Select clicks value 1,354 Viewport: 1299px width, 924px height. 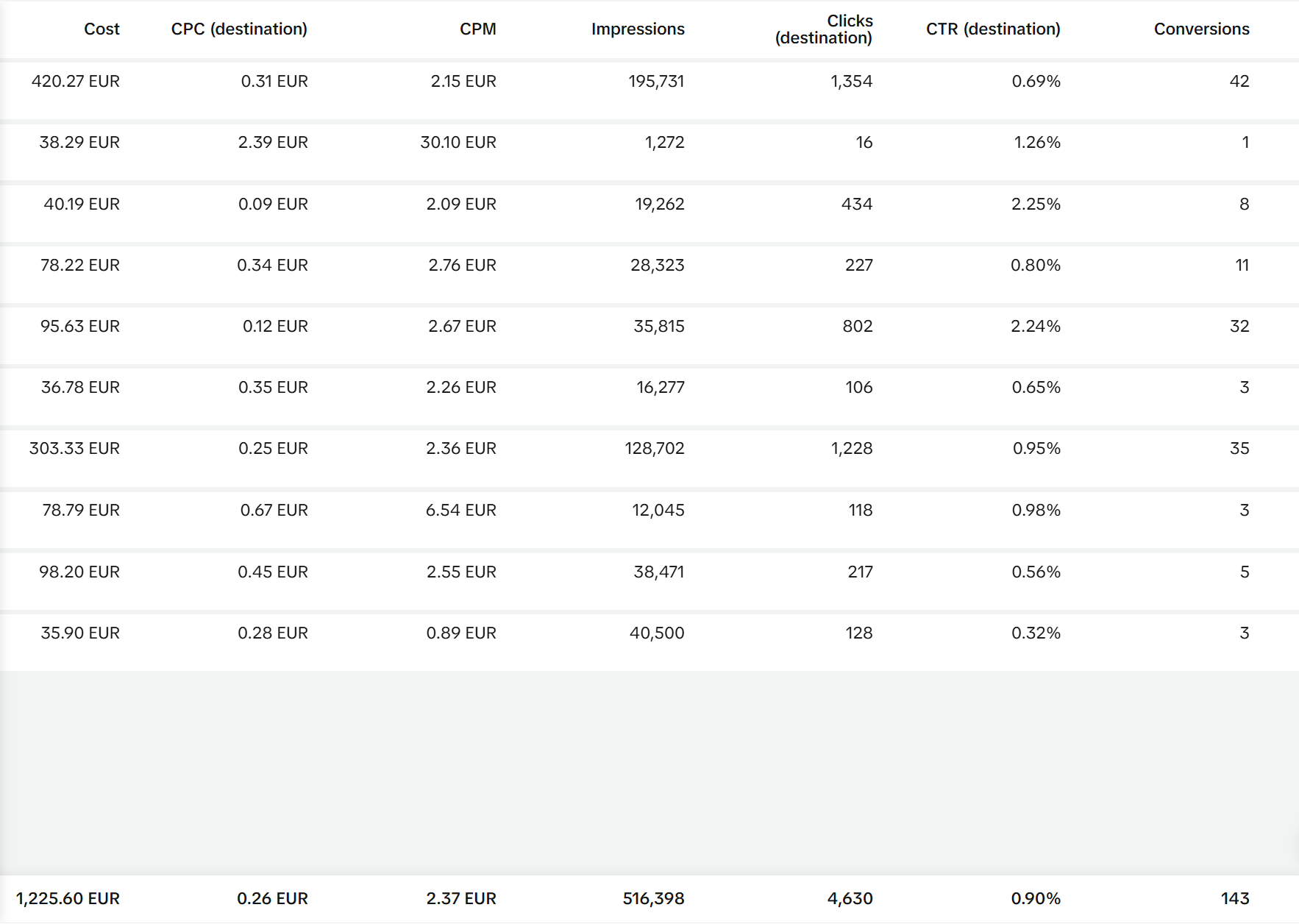click(852, 82)
